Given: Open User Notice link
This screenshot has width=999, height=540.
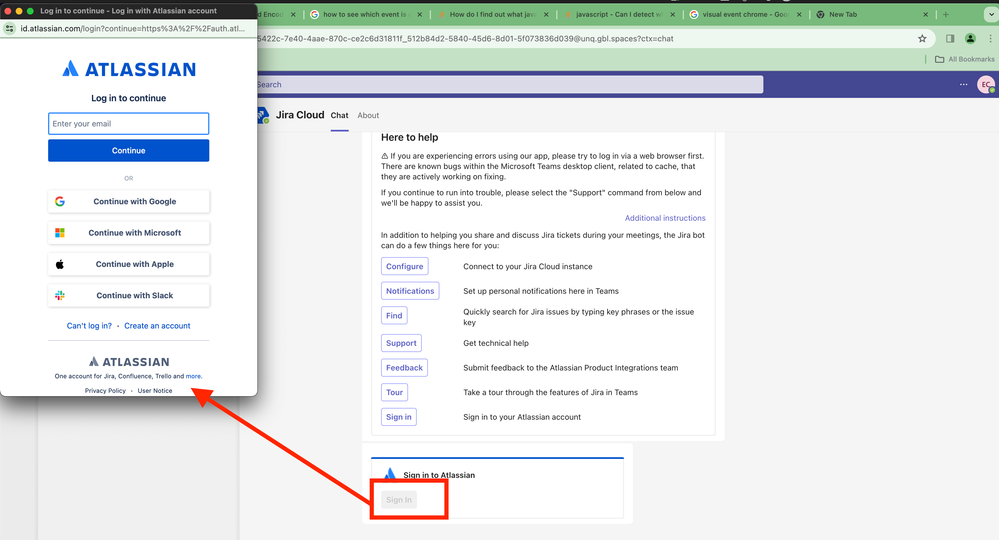Looking at the screenshot, I should click(155, 391).
